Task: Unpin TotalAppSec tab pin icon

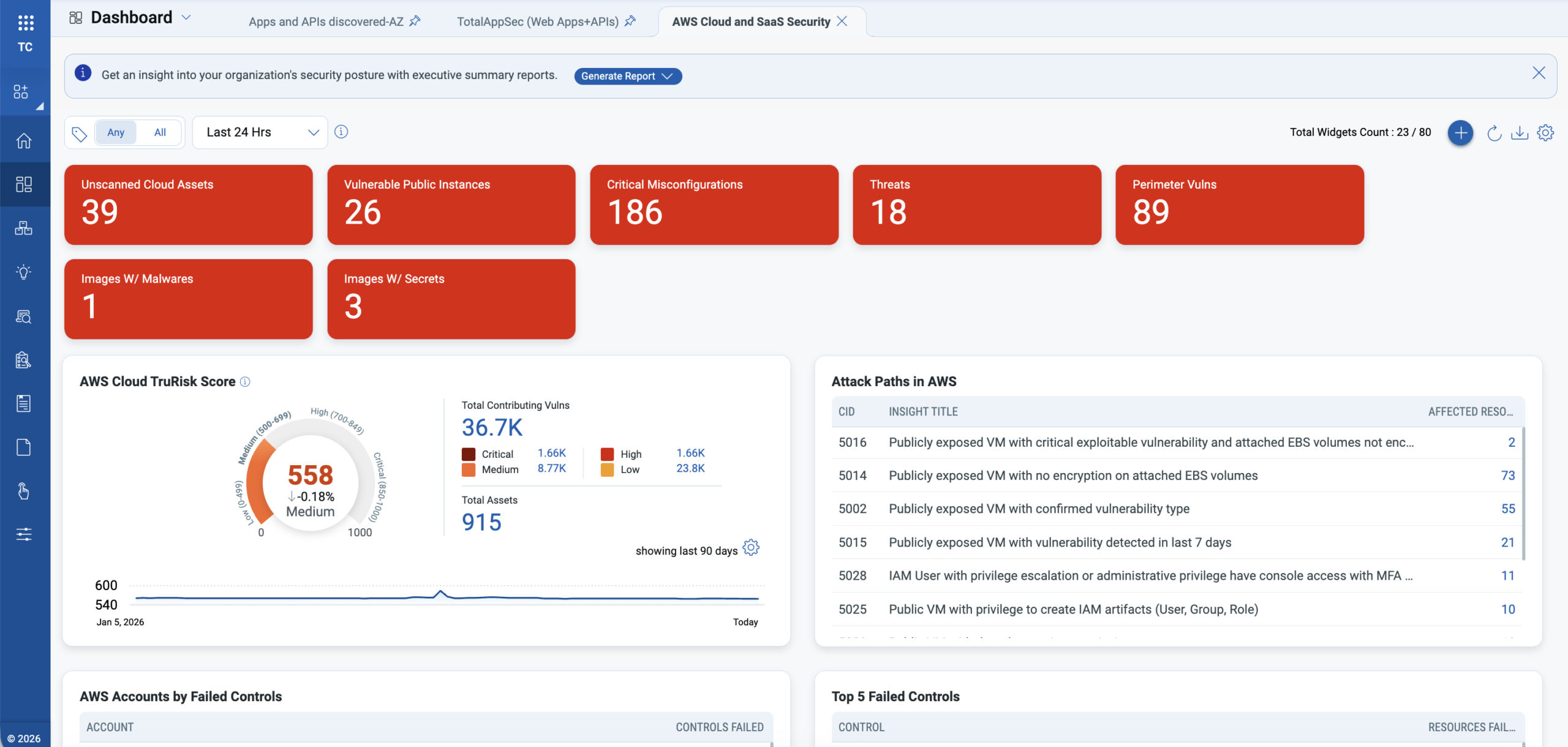Action: coord(630,21)
